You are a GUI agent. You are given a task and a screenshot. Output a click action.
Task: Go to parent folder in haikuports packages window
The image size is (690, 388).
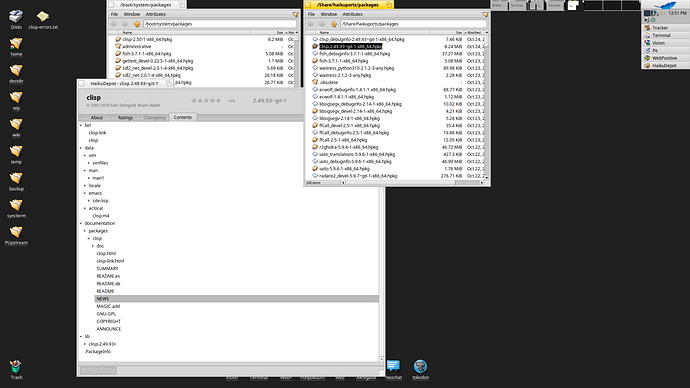(x=334, y=24)
